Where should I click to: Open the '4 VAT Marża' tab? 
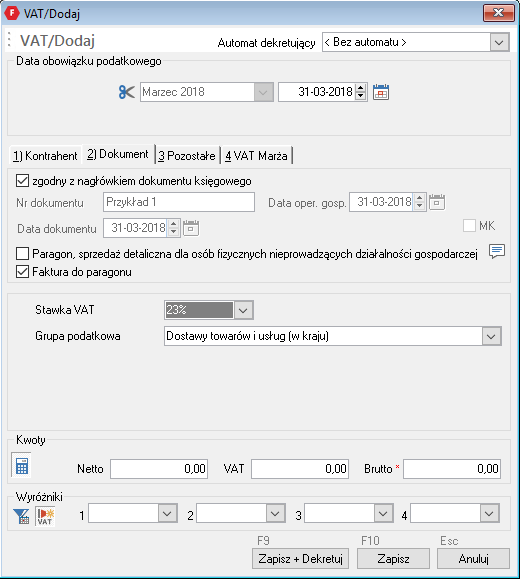(256, 155)
